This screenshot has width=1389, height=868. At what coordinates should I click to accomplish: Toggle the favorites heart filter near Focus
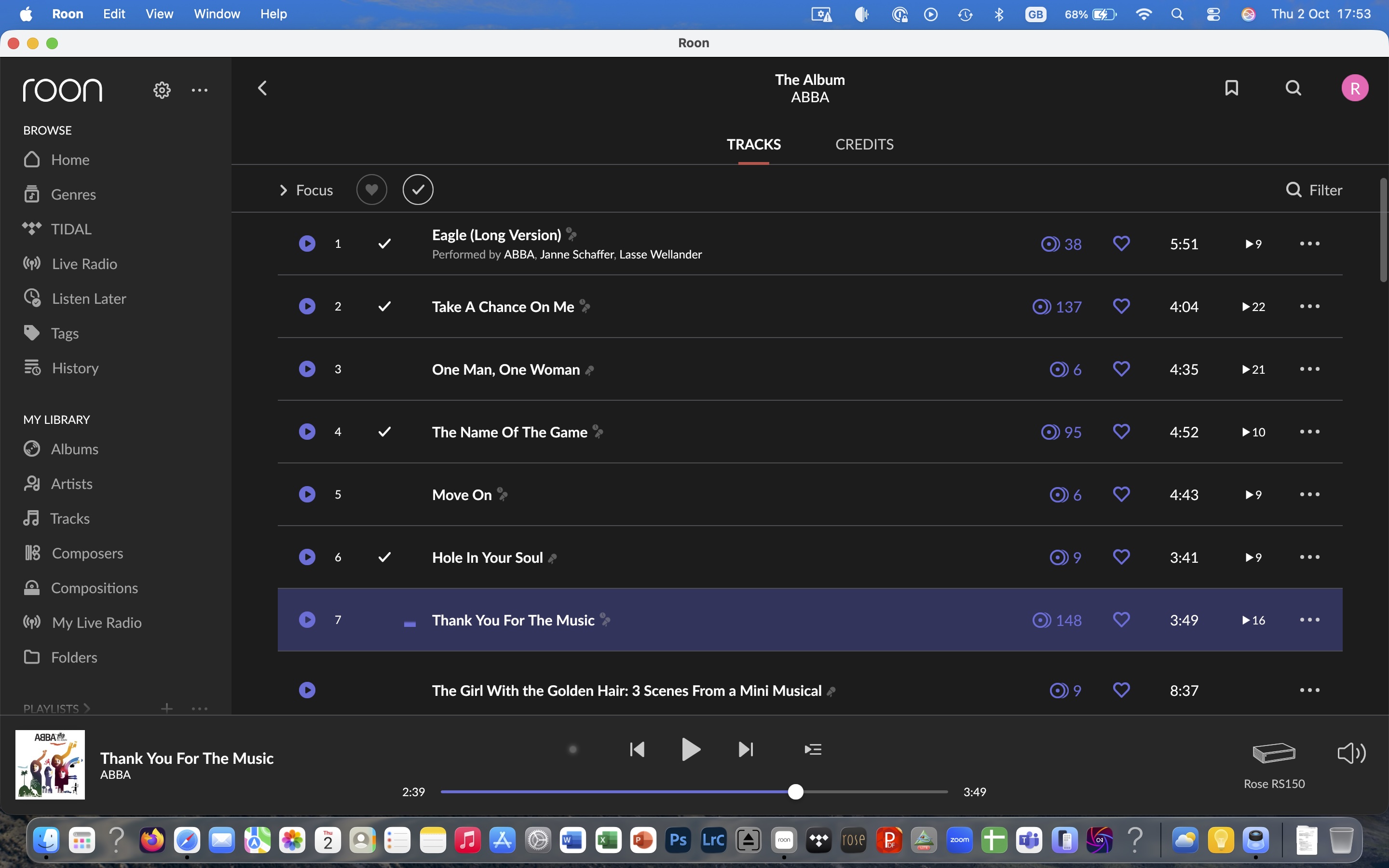pos(371,190)
